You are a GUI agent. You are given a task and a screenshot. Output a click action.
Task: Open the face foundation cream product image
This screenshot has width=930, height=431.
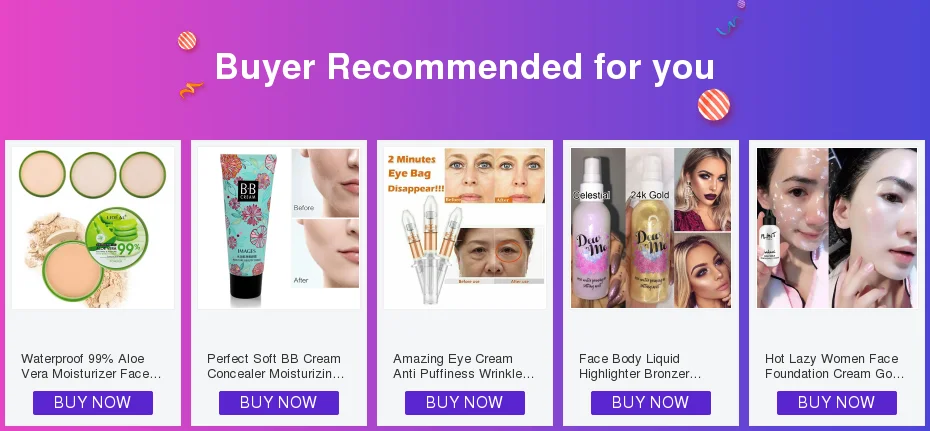click(x=836, y=228)
